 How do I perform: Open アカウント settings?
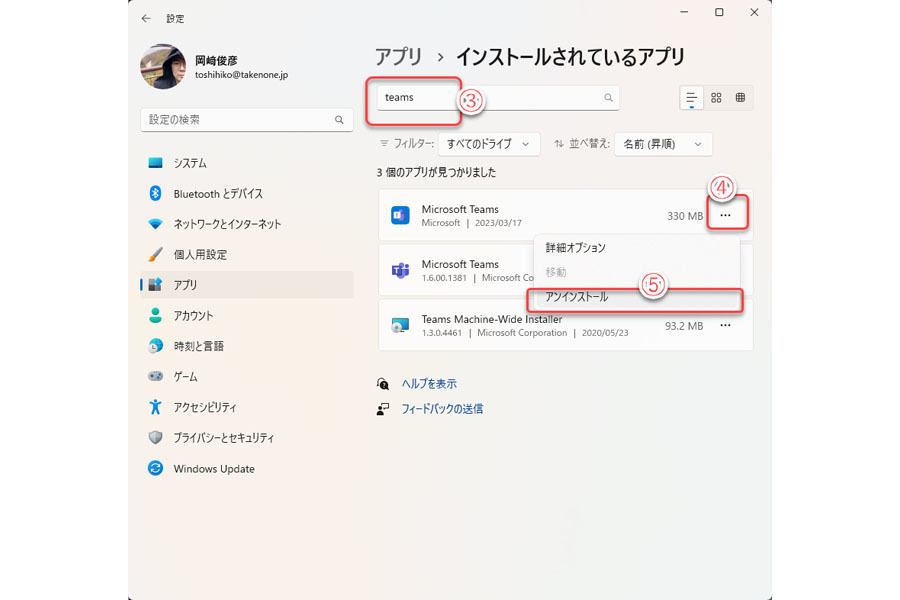tap(247, 315)
